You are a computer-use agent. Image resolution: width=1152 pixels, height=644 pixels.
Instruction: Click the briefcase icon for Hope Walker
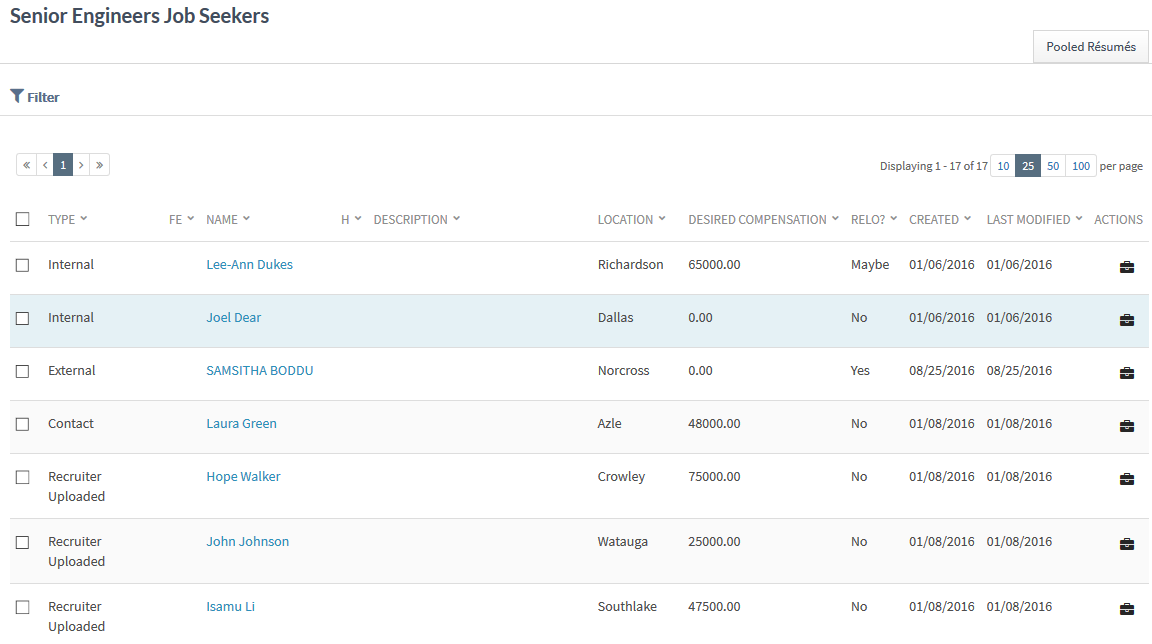(x=1126, y=479)
